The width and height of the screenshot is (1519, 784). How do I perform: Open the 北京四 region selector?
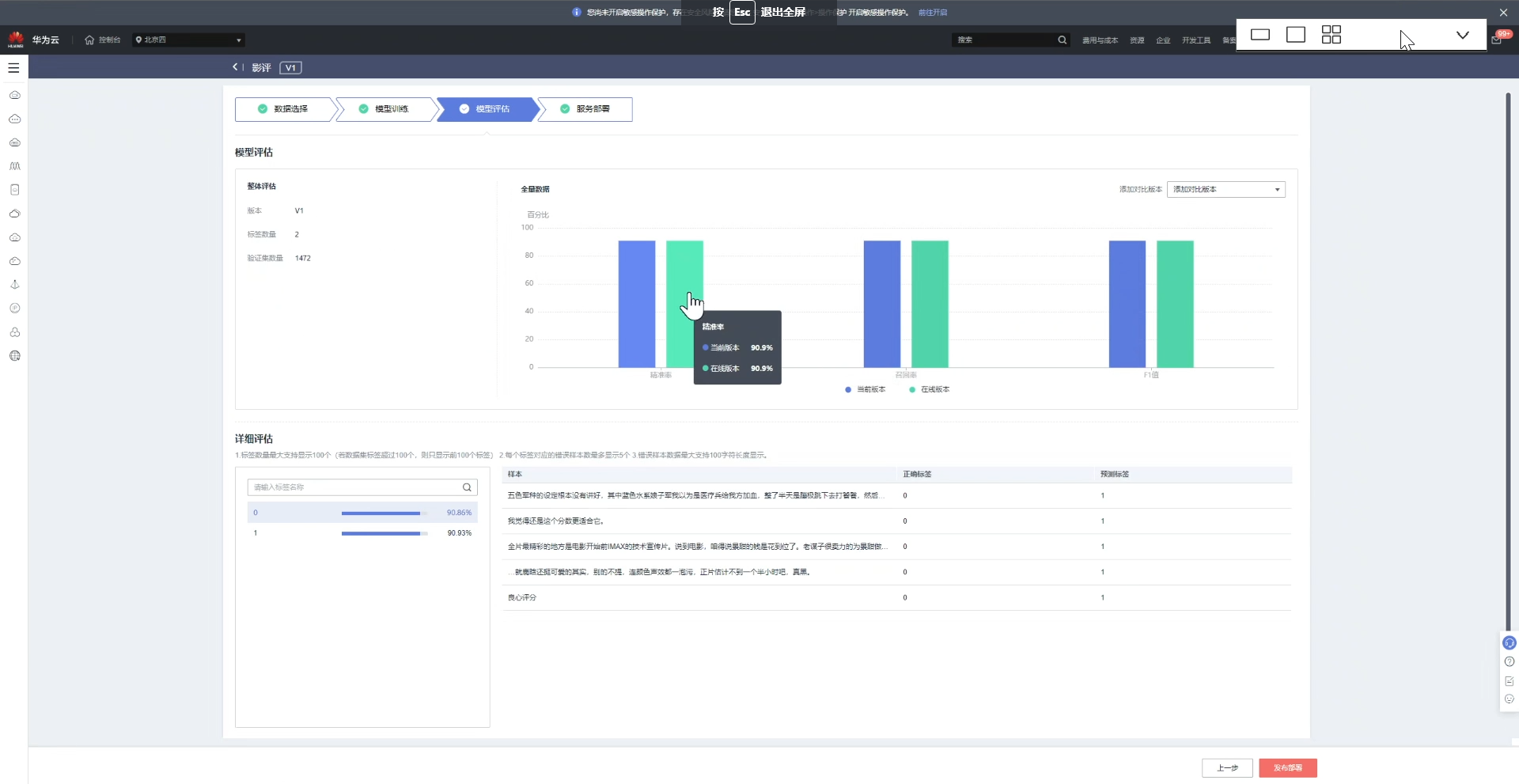[x=188, y=40]
